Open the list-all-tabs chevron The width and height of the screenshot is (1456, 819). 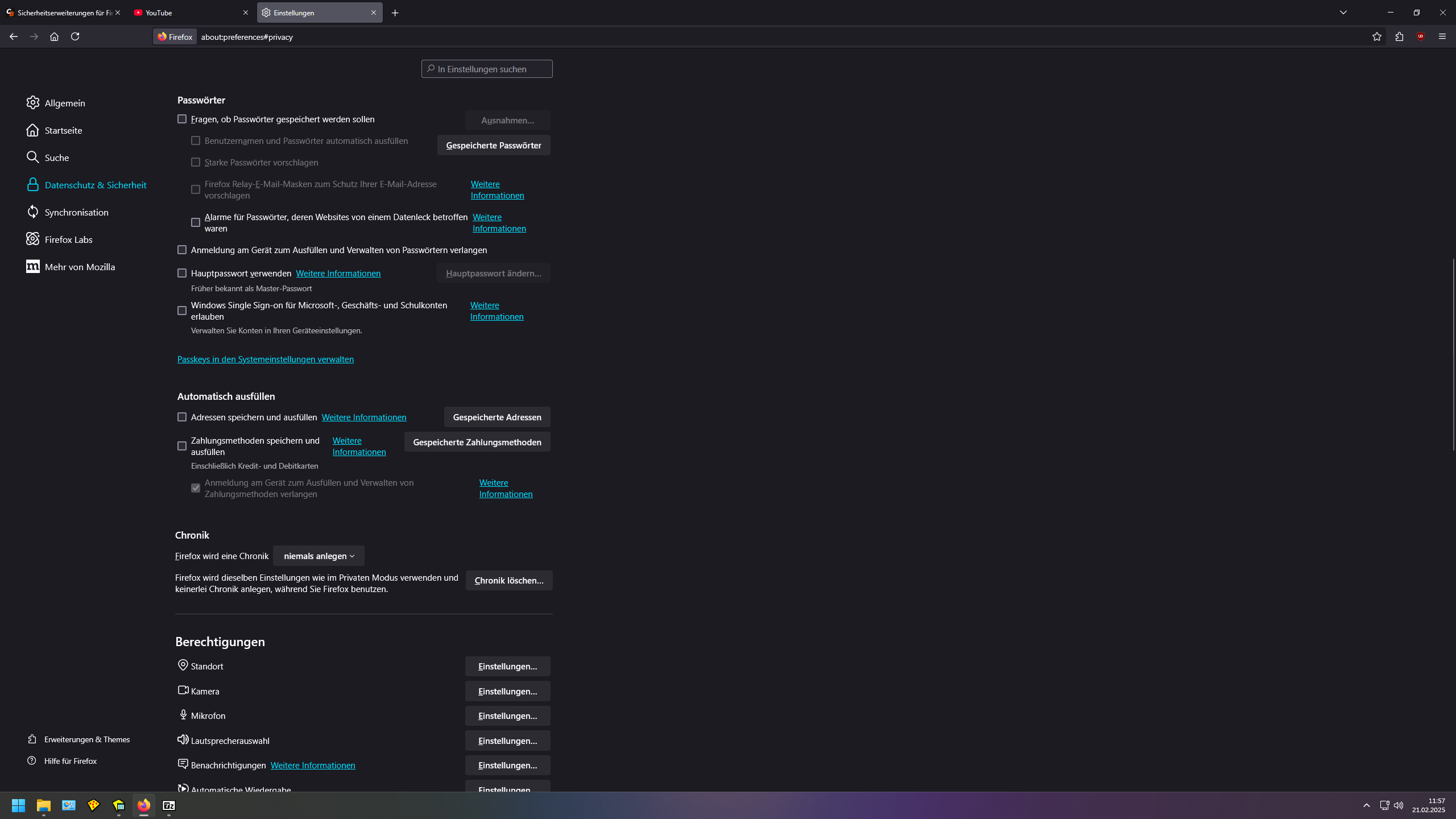[1343, 12]
